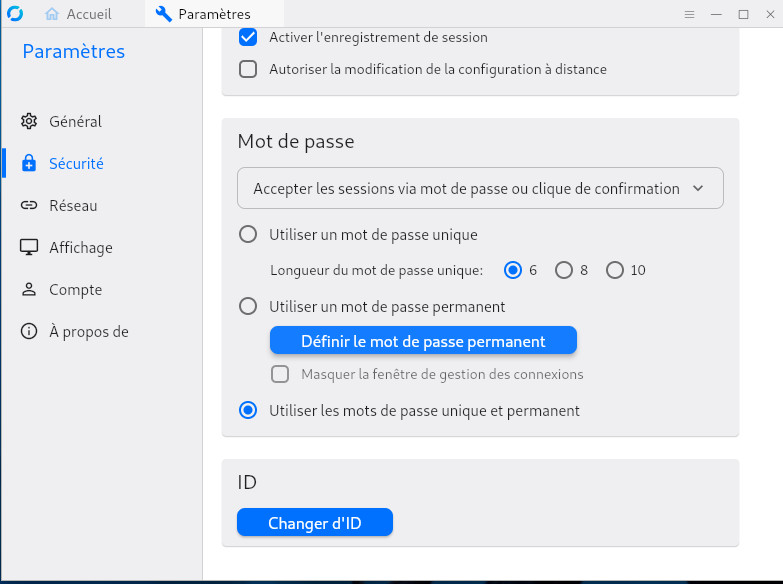Click the RustDesk logo icon
Viewport: 783px width, 584px height.
click(x=14, y=14)
